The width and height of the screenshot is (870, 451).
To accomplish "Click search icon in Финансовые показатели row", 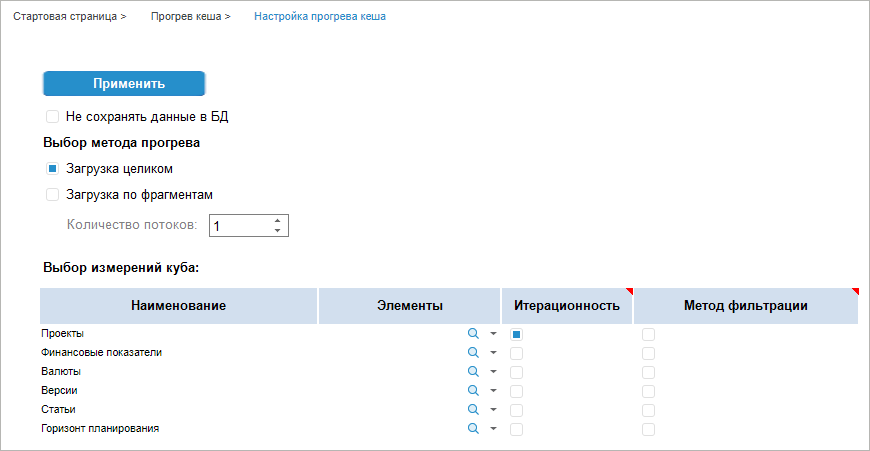I will click(x=474, y=353).
